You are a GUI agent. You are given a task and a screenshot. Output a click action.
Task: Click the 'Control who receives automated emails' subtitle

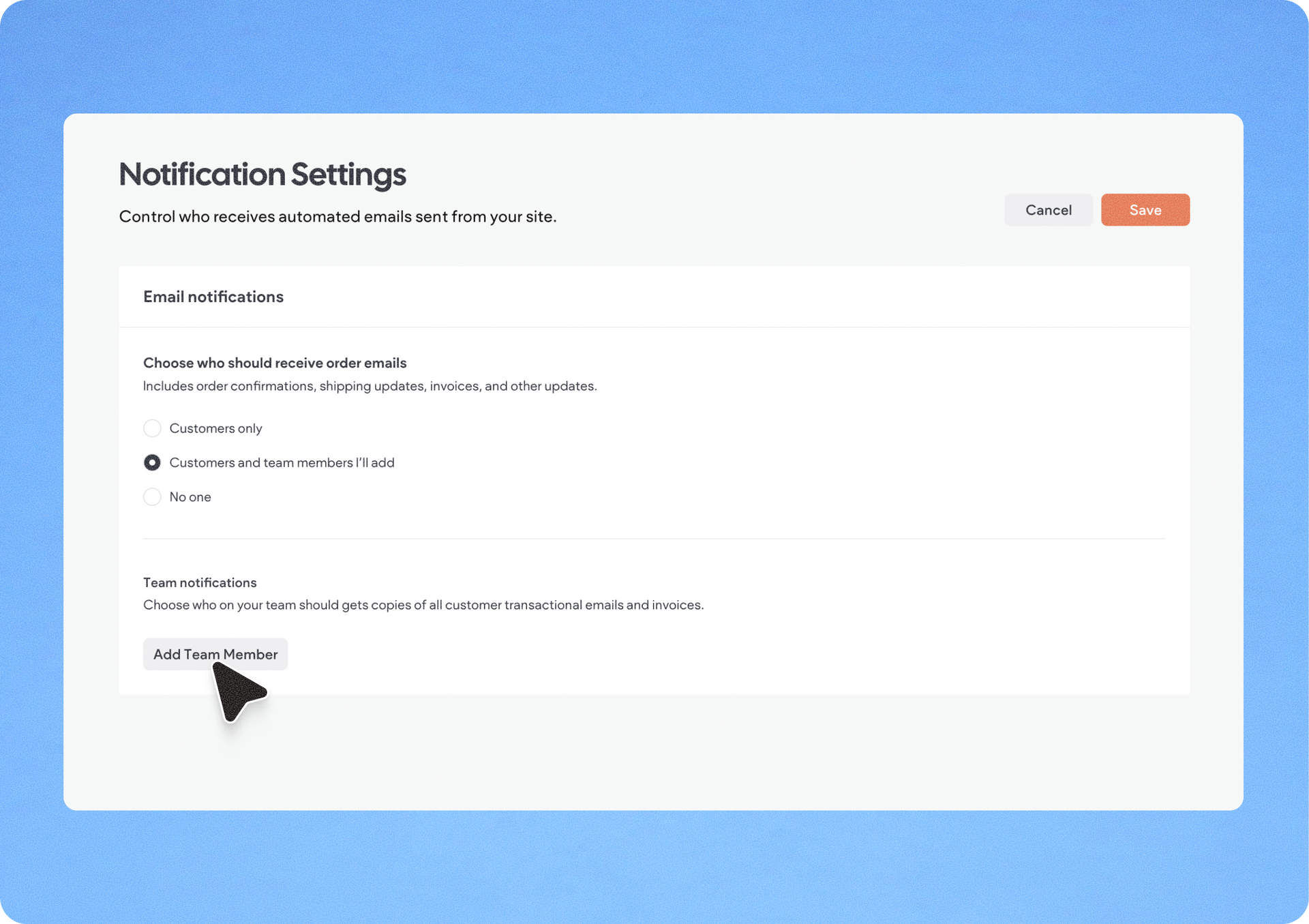(337, 217)
